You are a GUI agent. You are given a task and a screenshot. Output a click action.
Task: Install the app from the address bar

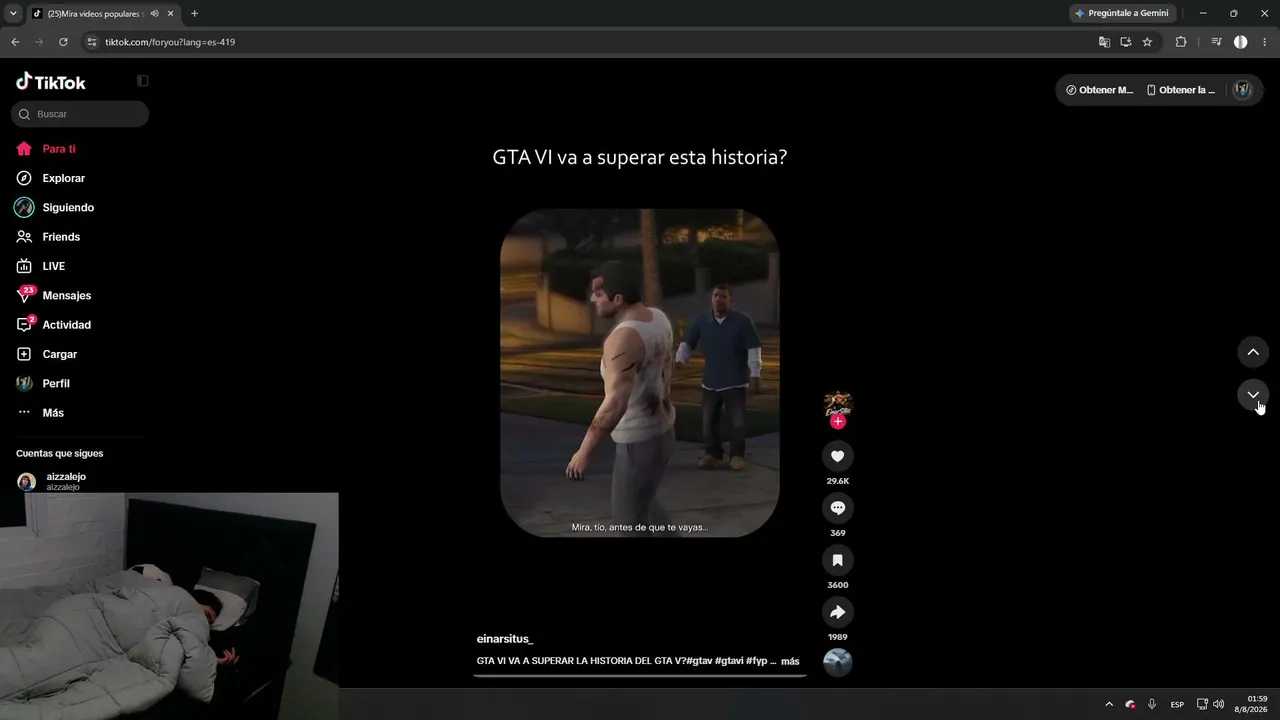click(1126, 42)
